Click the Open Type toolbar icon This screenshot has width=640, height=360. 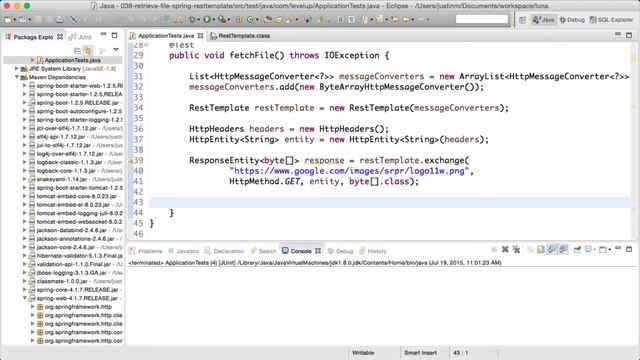(x=268, y=19)
